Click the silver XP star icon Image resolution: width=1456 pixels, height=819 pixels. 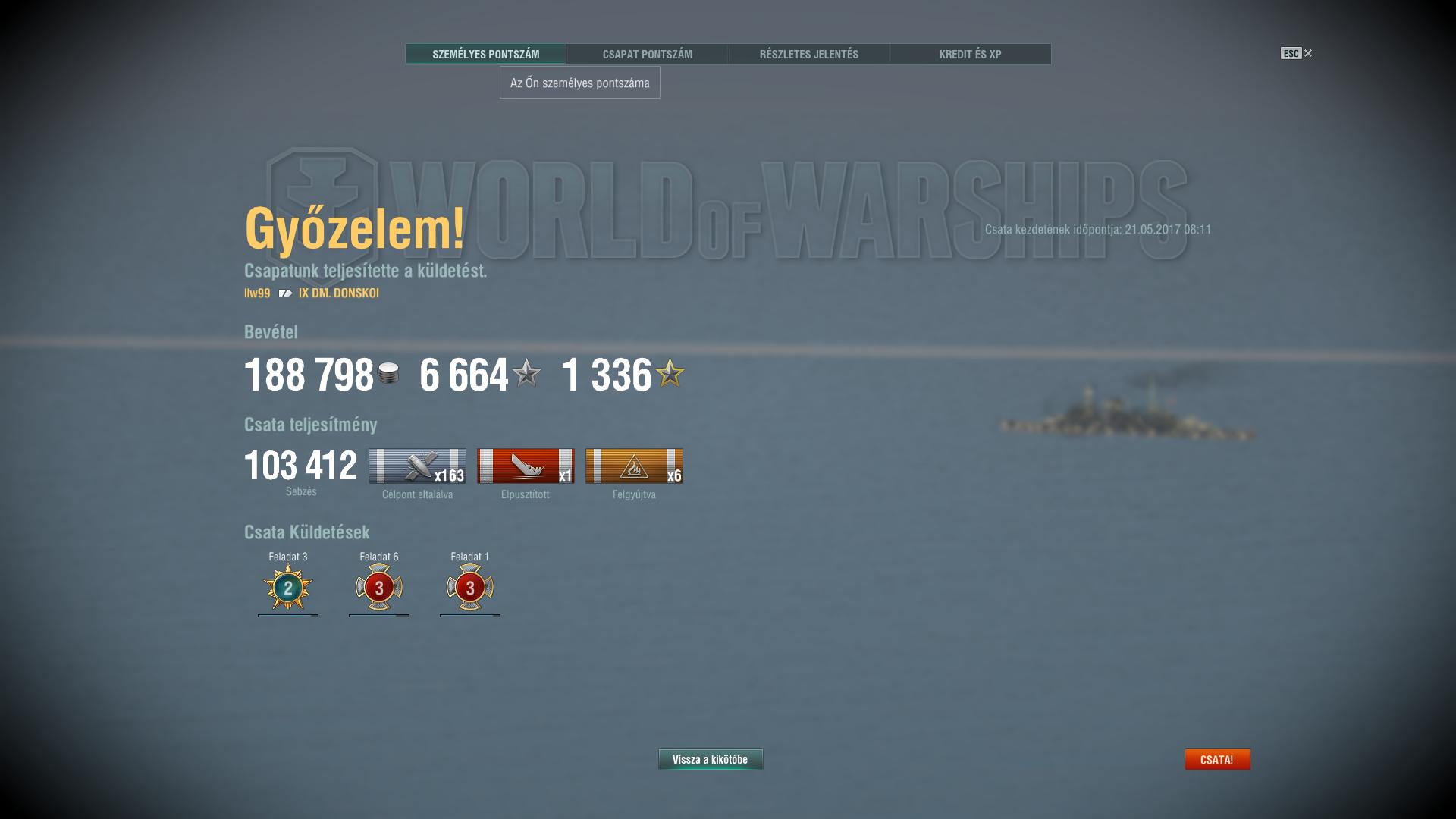tap(526, 373)
